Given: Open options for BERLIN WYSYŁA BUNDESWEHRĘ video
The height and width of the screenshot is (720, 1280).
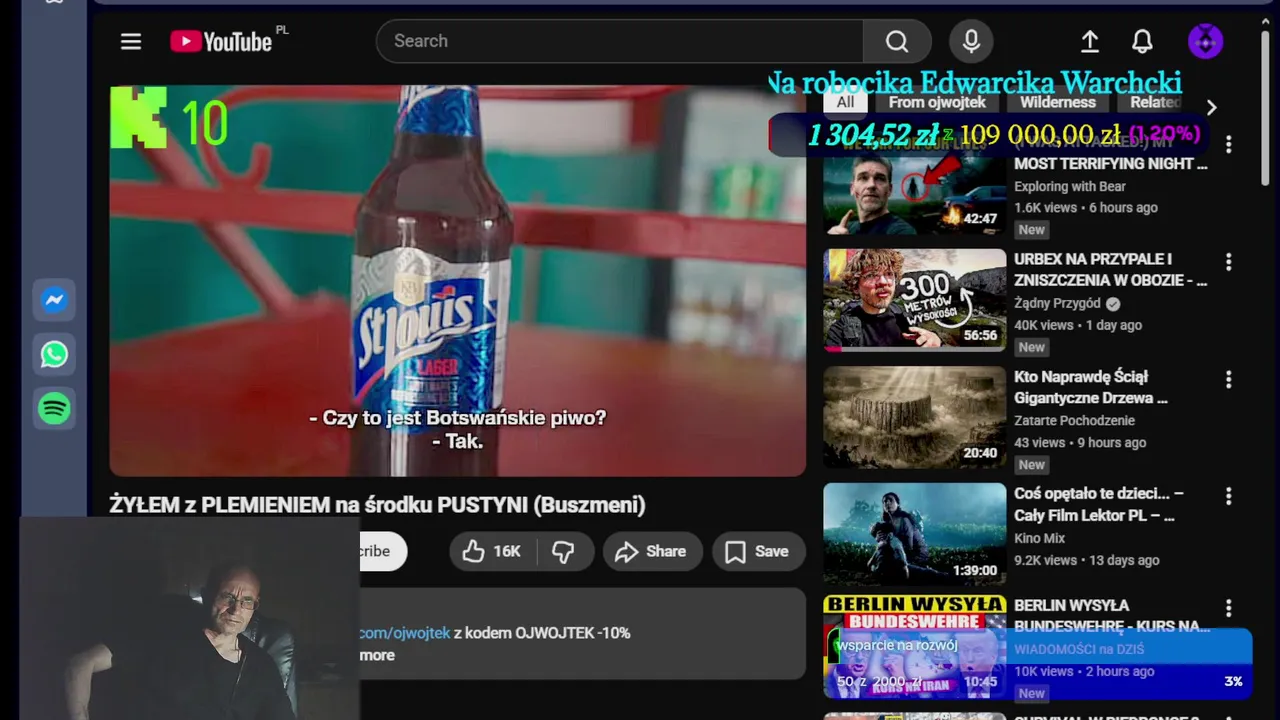Looking at the screenshot, I should coord(1228,608).
